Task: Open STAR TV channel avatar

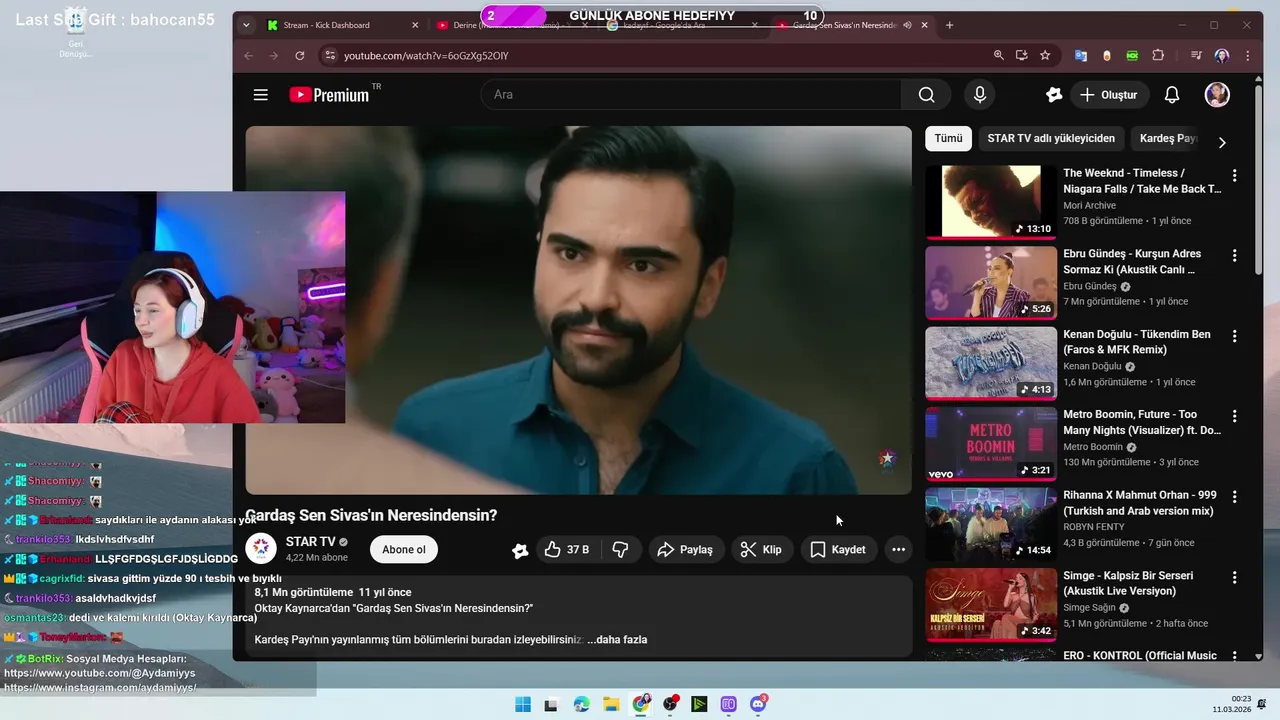Action: point(261,549)
